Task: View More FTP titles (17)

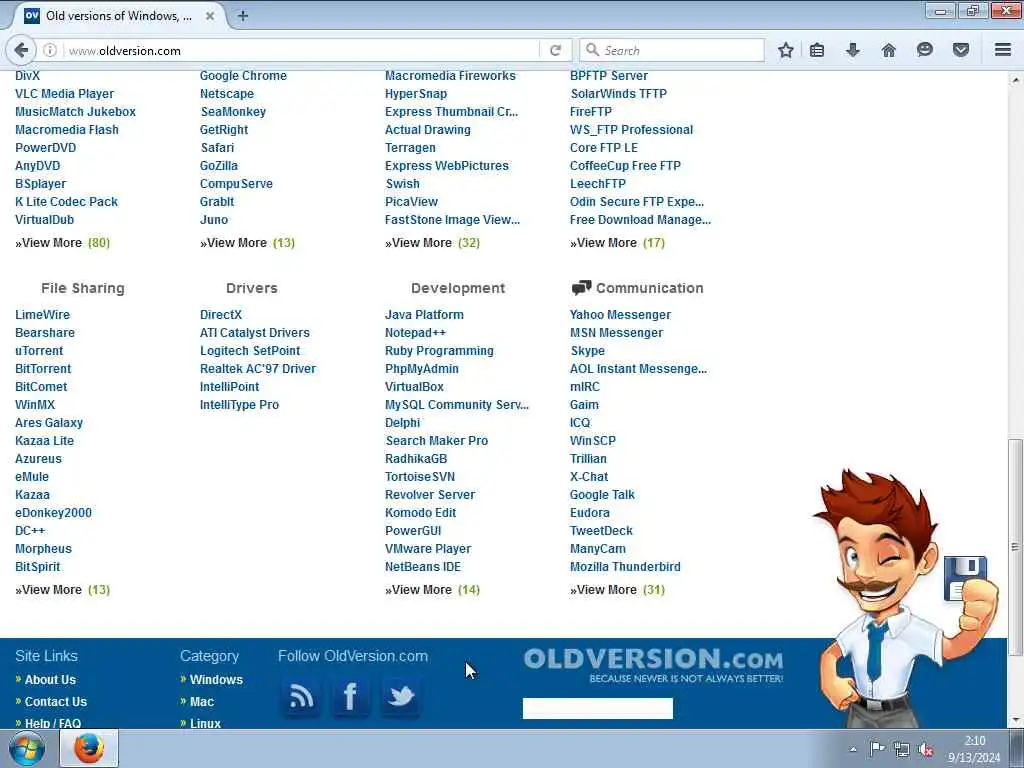Action: tap(617, 243)
